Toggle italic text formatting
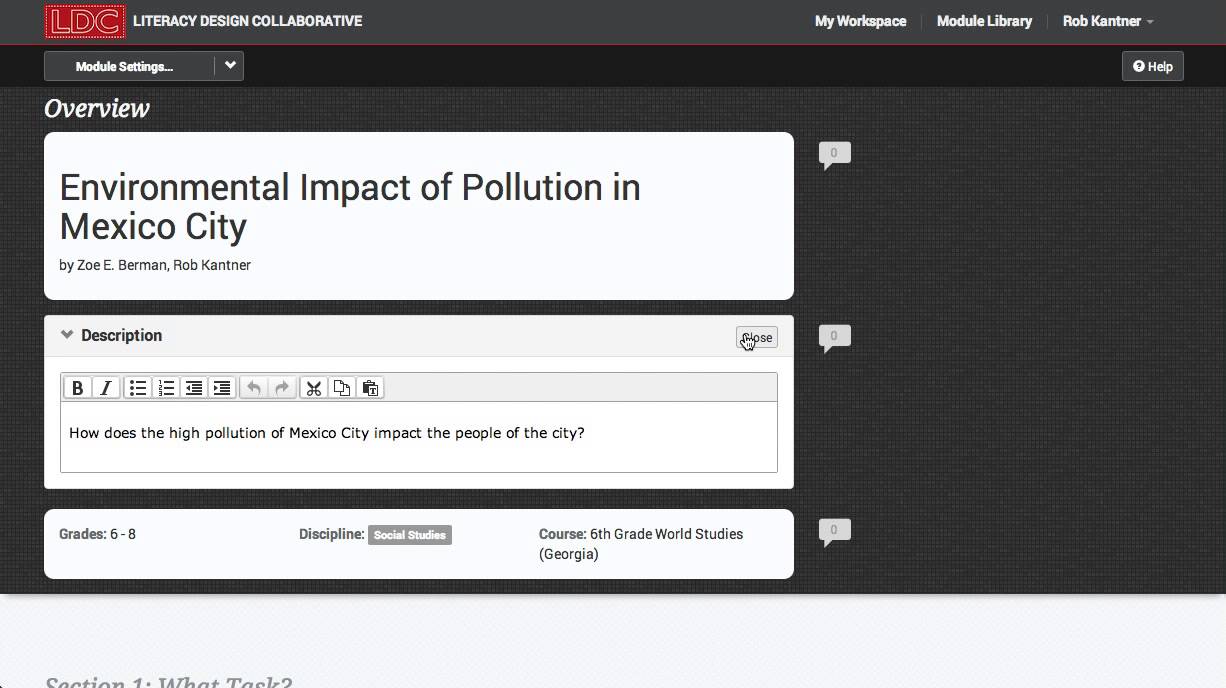The image size is (1226, 688). pos(105,388)
